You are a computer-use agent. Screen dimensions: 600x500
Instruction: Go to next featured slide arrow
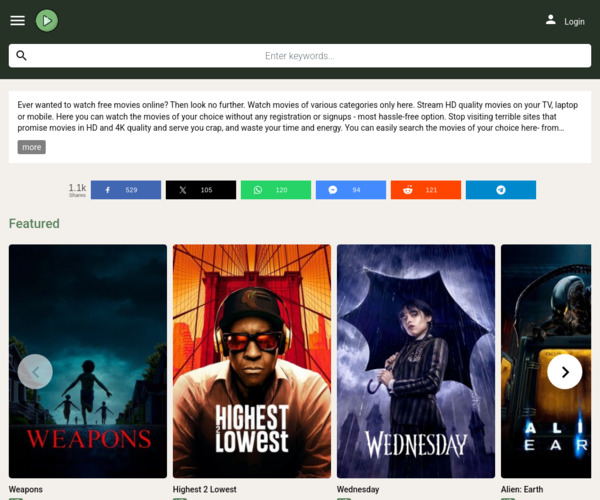pyautogui.click(x=565, y=371)
